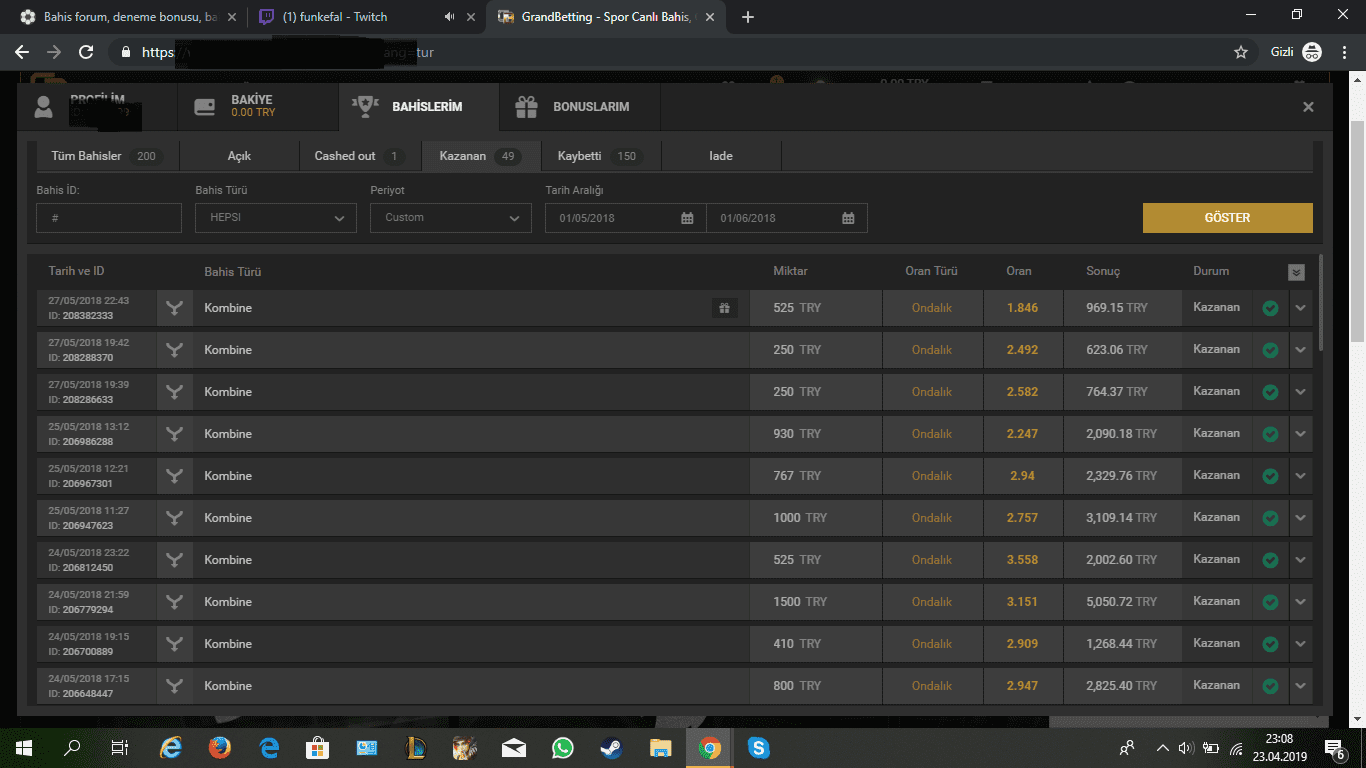Click the end date 01/06/2018 field
Image resolution: width=1366 pixels, height=768 pixels.
click(x=787, y=218)
